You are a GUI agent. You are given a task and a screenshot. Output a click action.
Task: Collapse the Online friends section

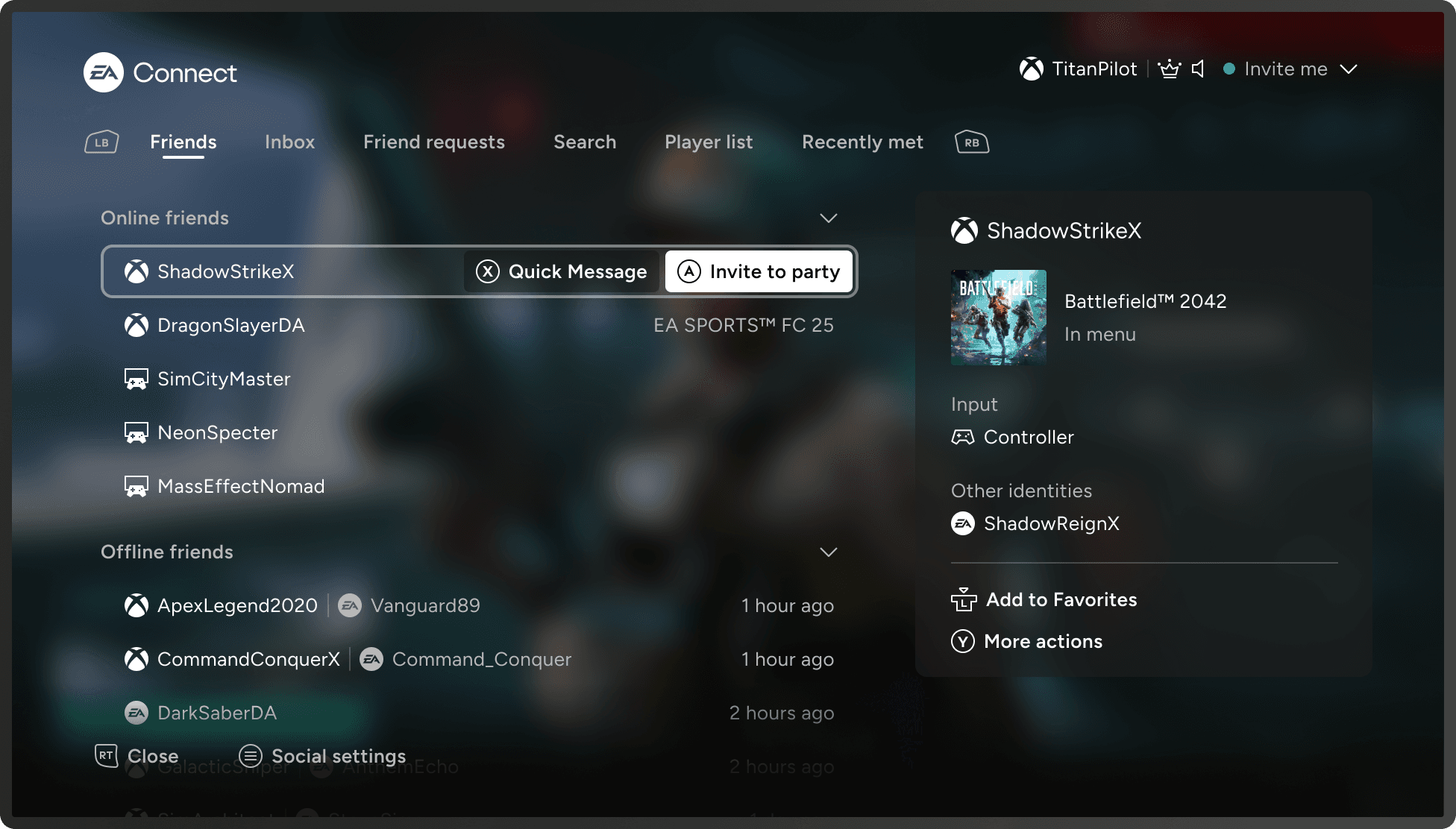pos(829,218)
